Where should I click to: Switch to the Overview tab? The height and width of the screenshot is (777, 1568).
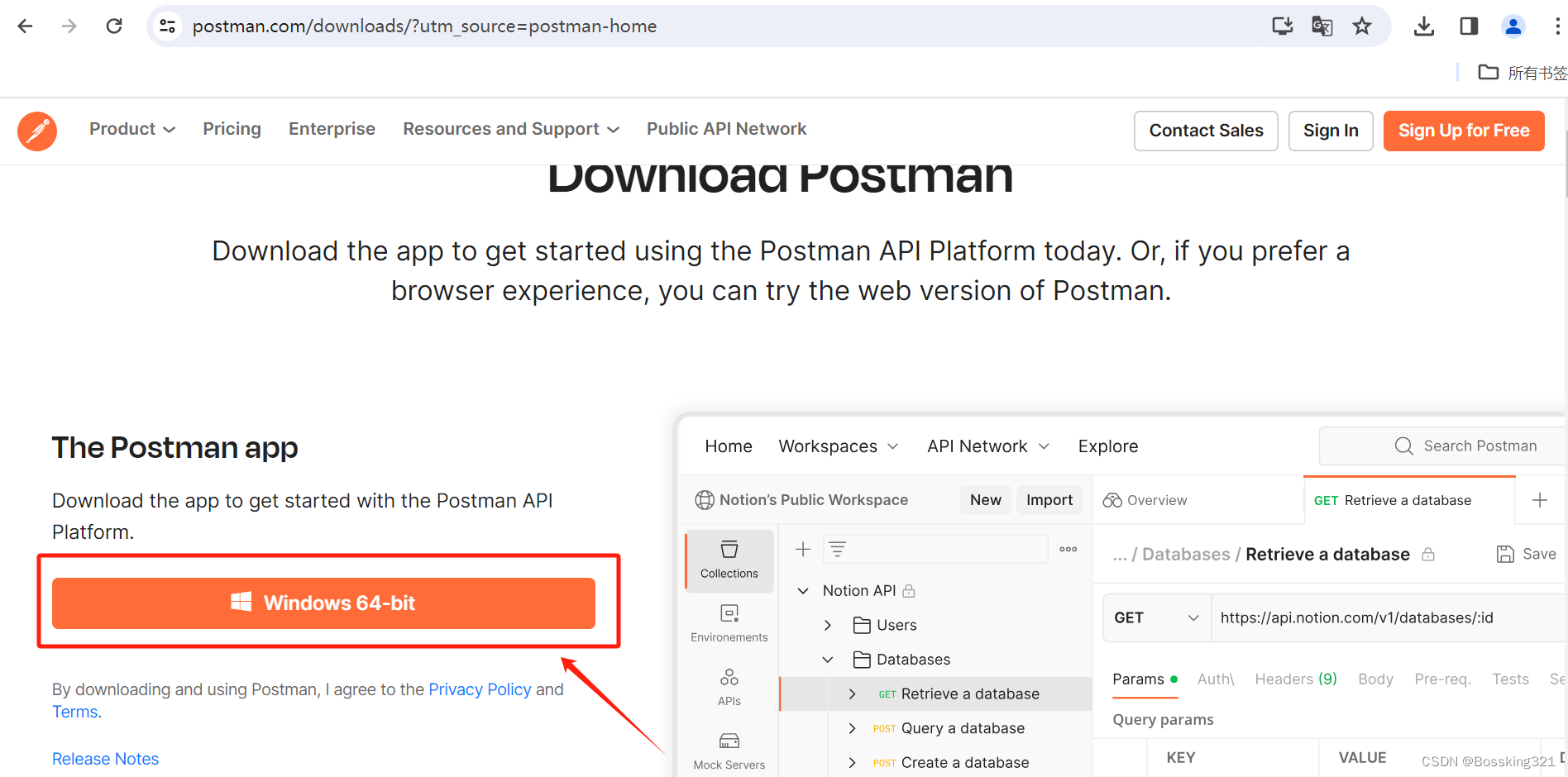(1145, 500)
